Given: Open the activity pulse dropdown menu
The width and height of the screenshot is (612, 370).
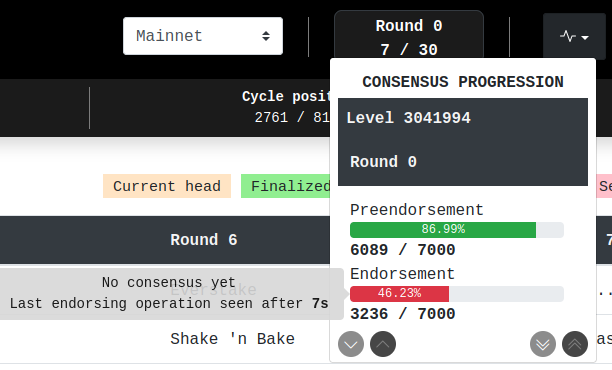Looking at the screenshot, I should click(574, 37).
